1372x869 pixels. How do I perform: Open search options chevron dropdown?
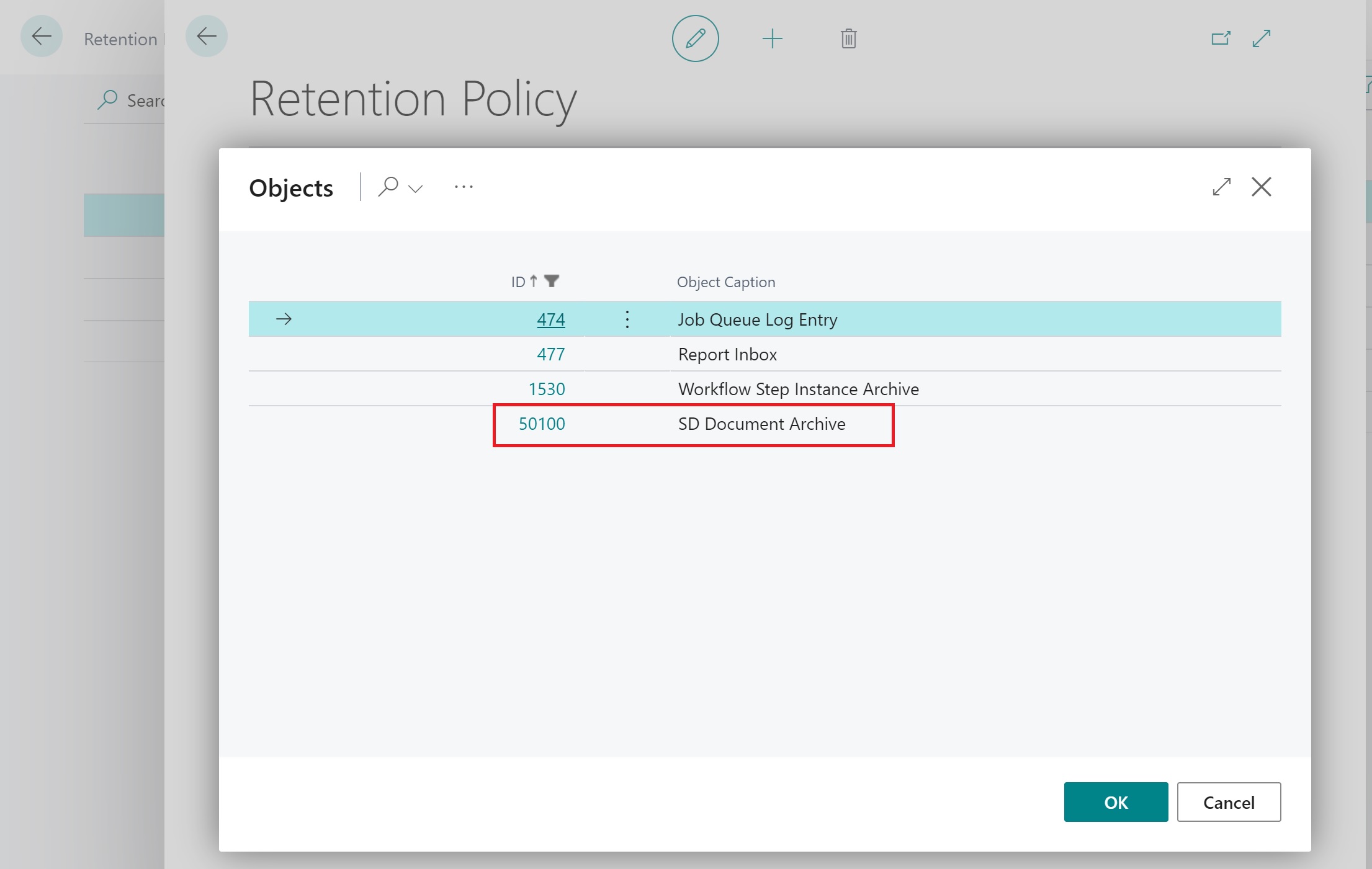pos(416,188)
